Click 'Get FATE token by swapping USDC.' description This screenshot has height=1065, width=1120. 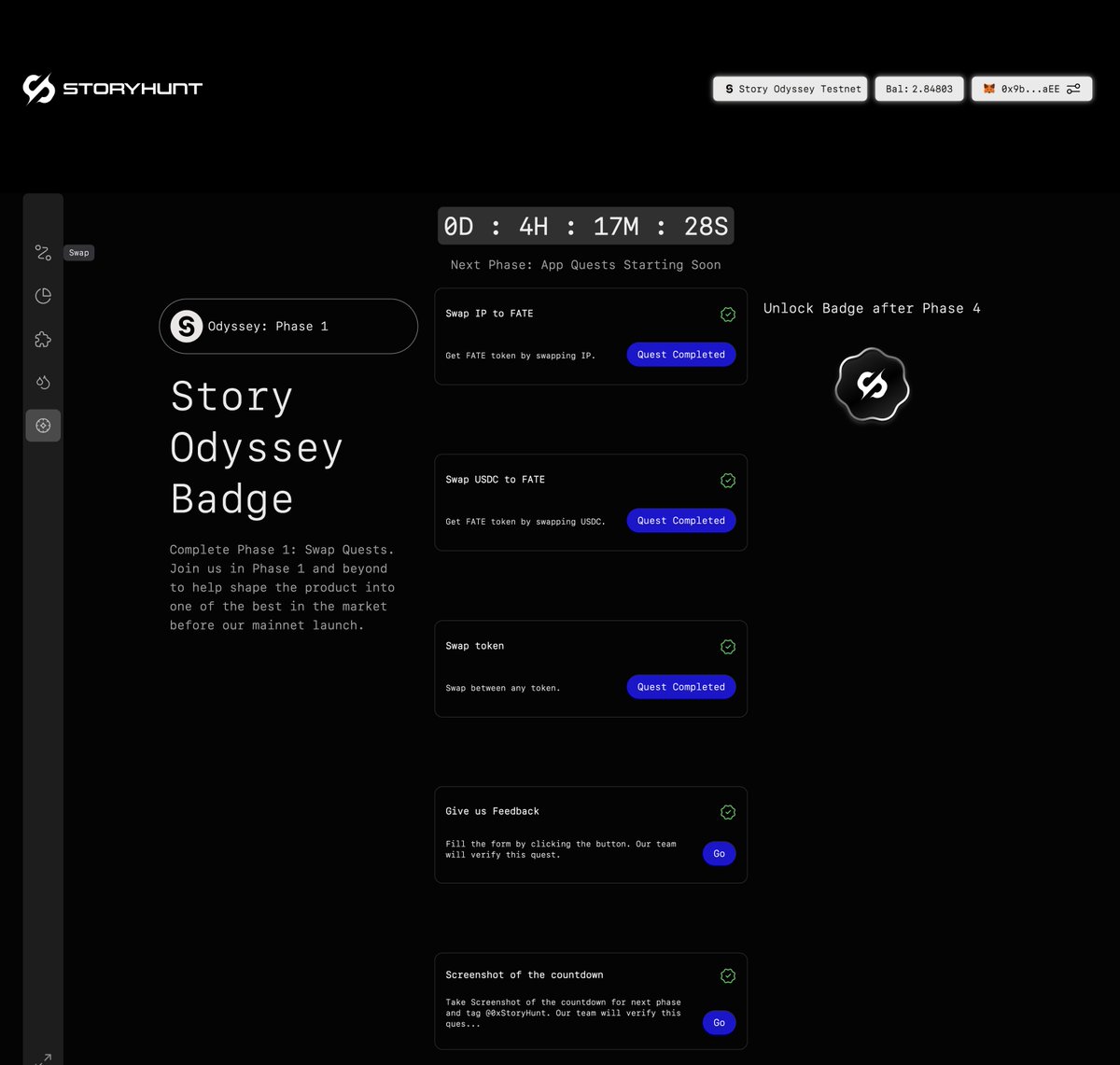[x=525, y=522]
